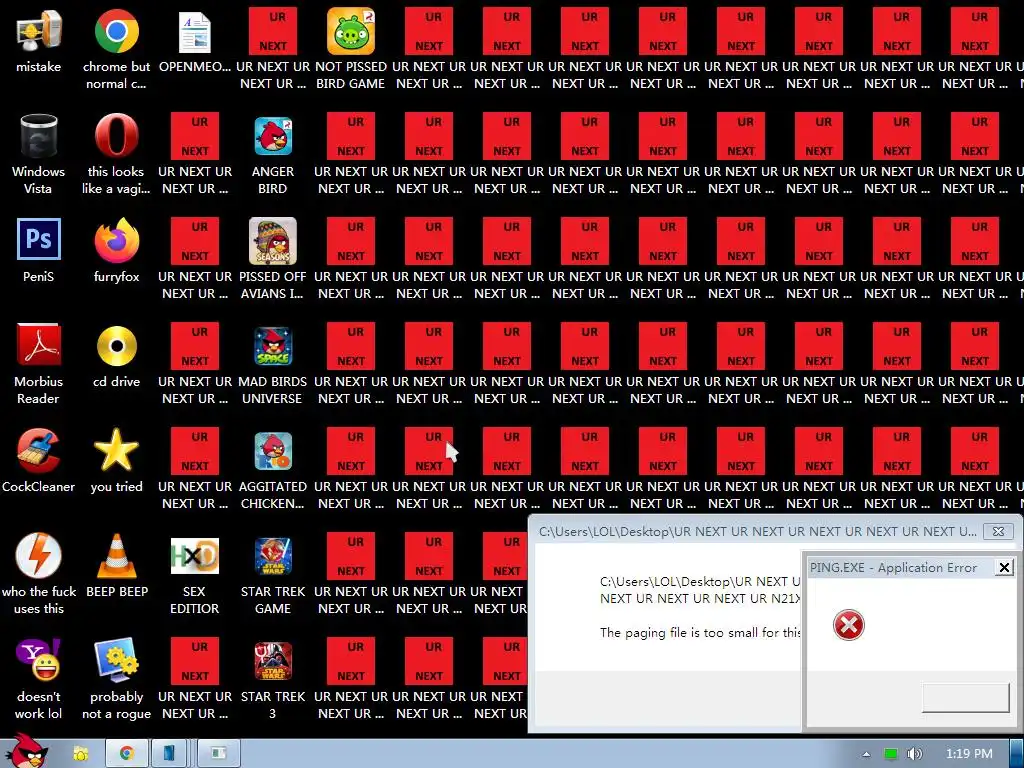Open UR NEXT icon right of furryfox
This screenshot has width=1024, height=768.
(195, 241)
